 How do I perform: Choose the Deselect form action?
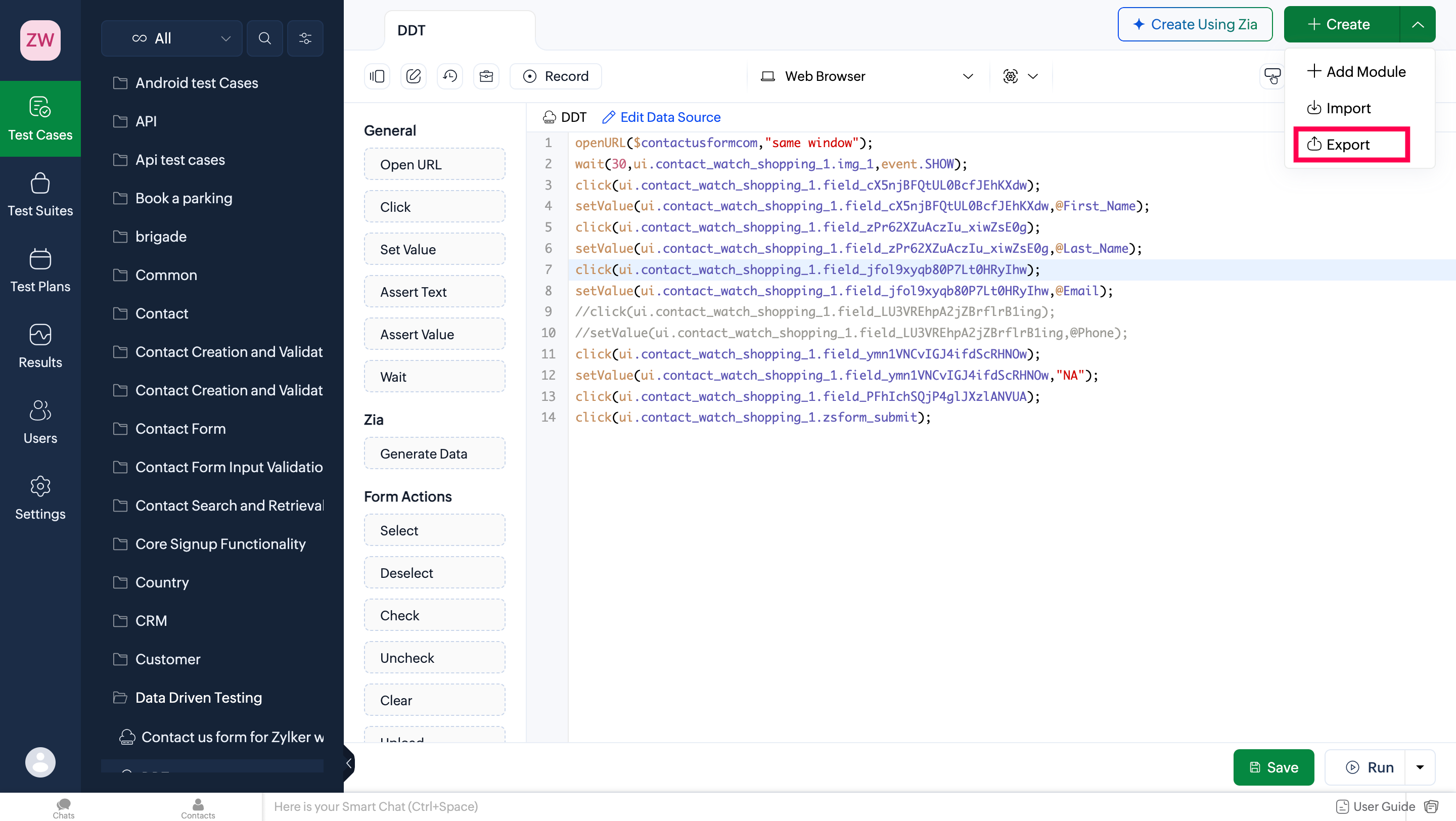[435, 572]
